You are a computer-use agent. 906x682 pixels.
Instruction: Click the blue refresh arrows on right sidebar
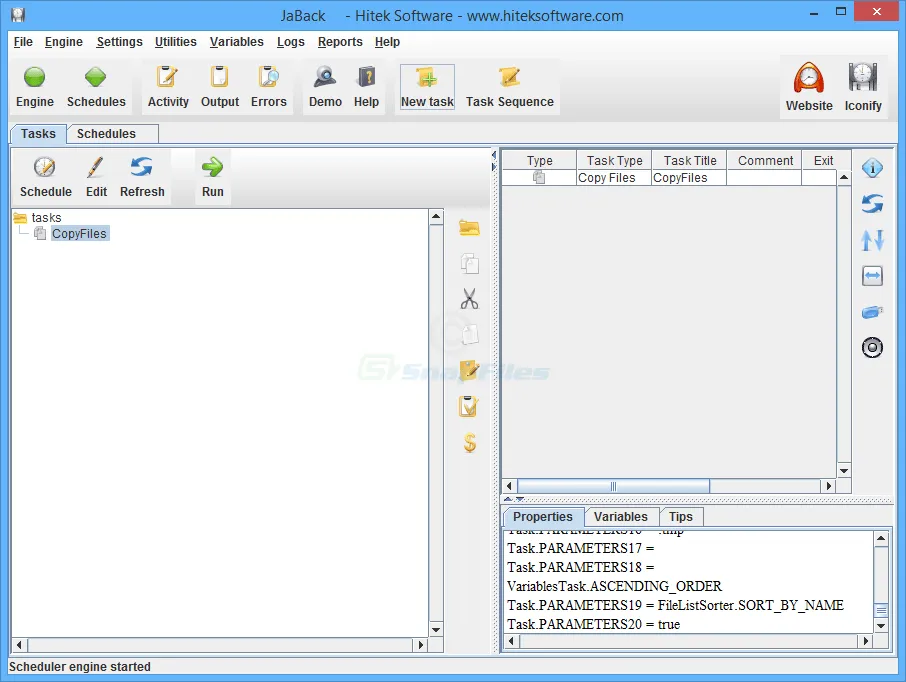click(872, 203)
